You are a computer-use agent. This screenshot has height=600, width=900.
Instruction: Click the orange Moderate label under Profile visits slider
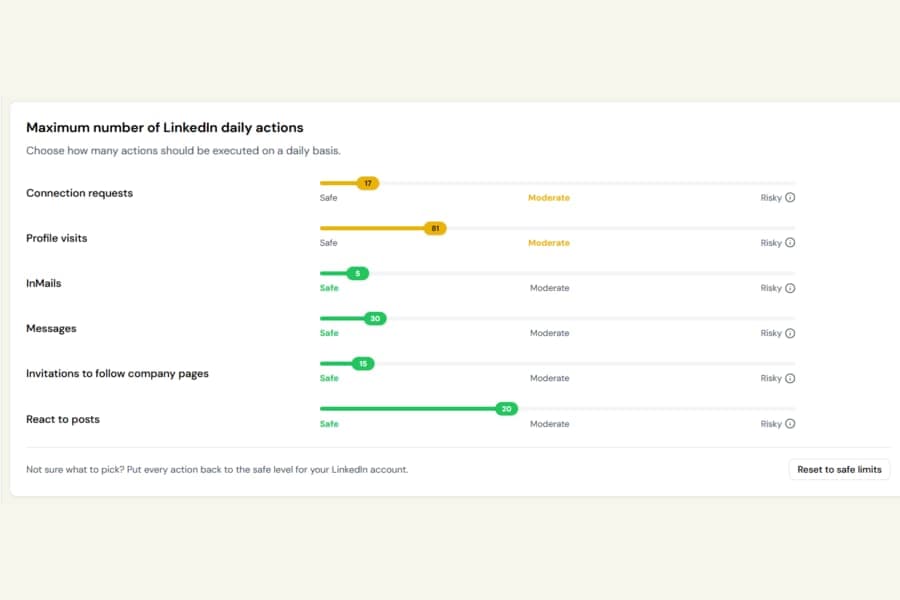coord(549,243)
